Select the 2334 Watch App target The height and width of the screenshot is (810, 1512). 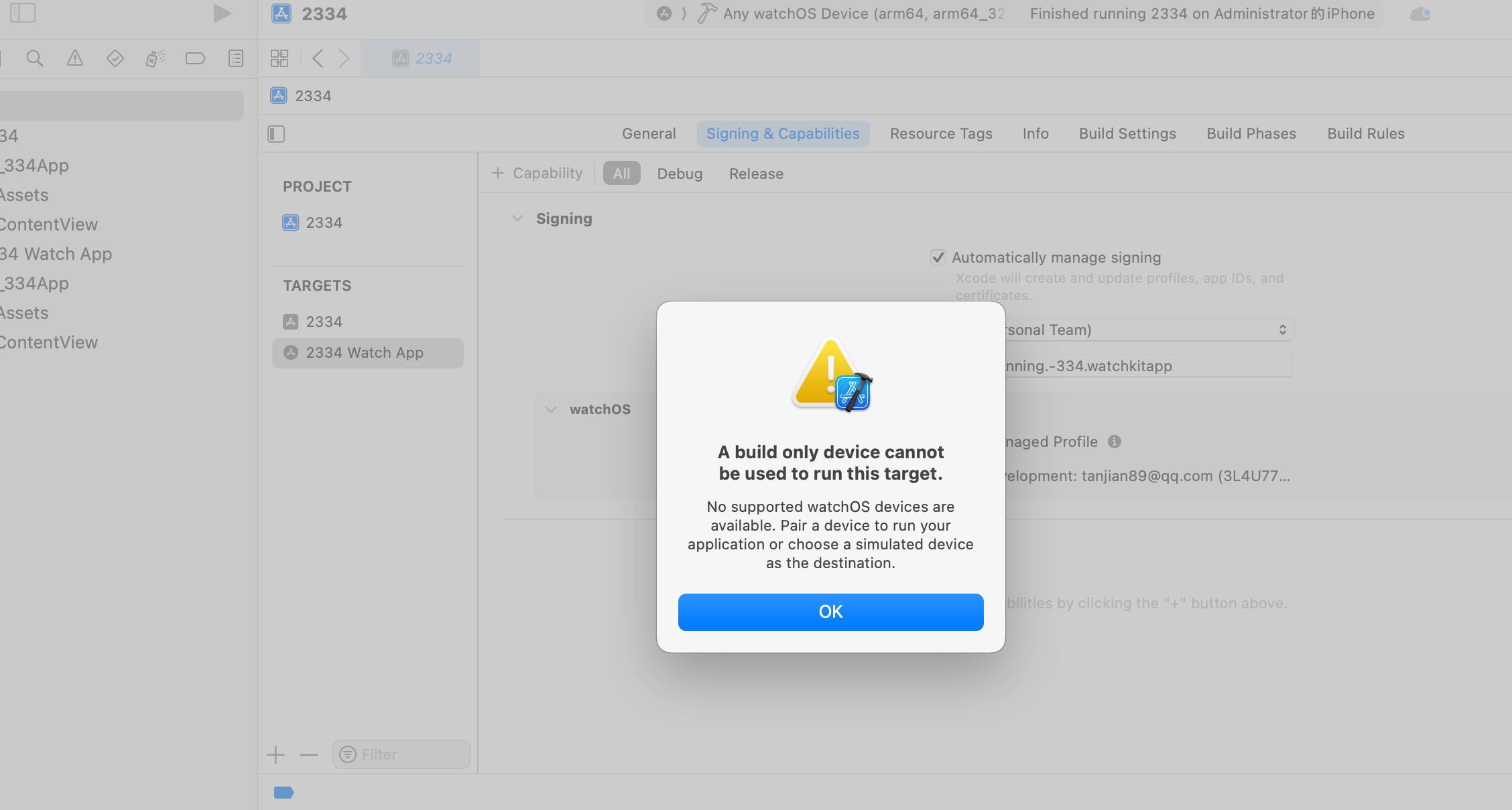pyautogui.click(x=367, y=352)
